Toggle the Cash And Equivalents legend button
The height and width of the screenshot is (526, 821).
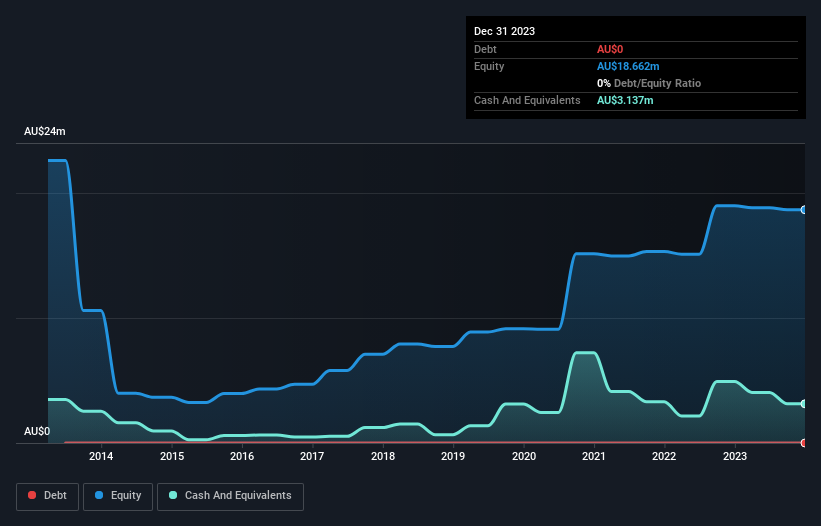point(230,496)
